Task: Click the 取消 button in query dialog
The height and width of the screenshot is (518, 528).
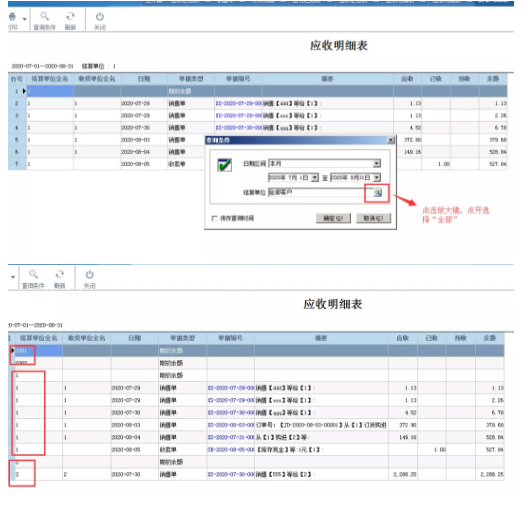Action: point(373,218)
